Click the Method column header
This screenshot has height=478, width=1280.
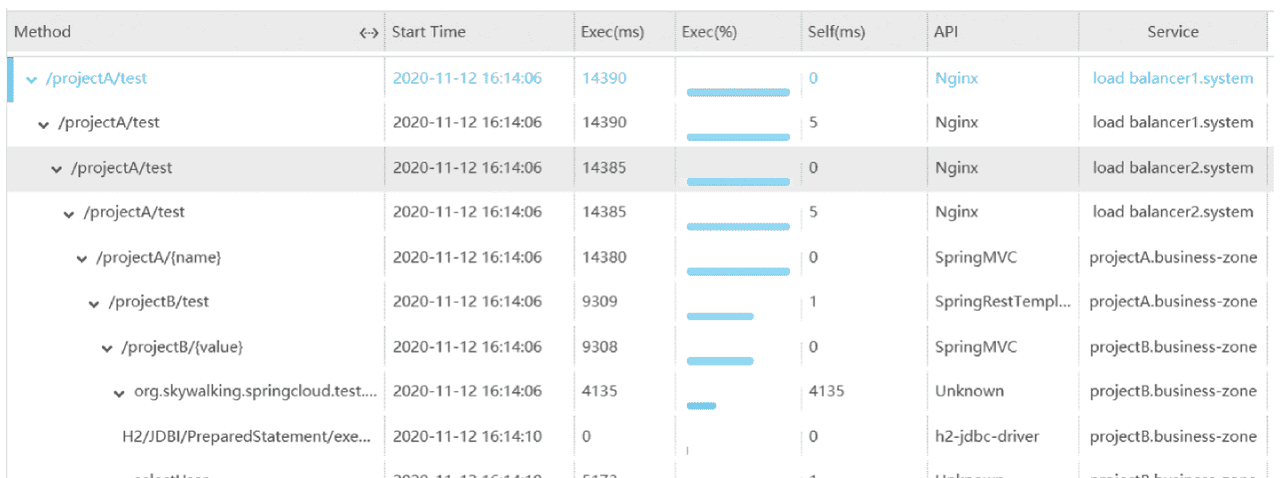coord(43,32)
